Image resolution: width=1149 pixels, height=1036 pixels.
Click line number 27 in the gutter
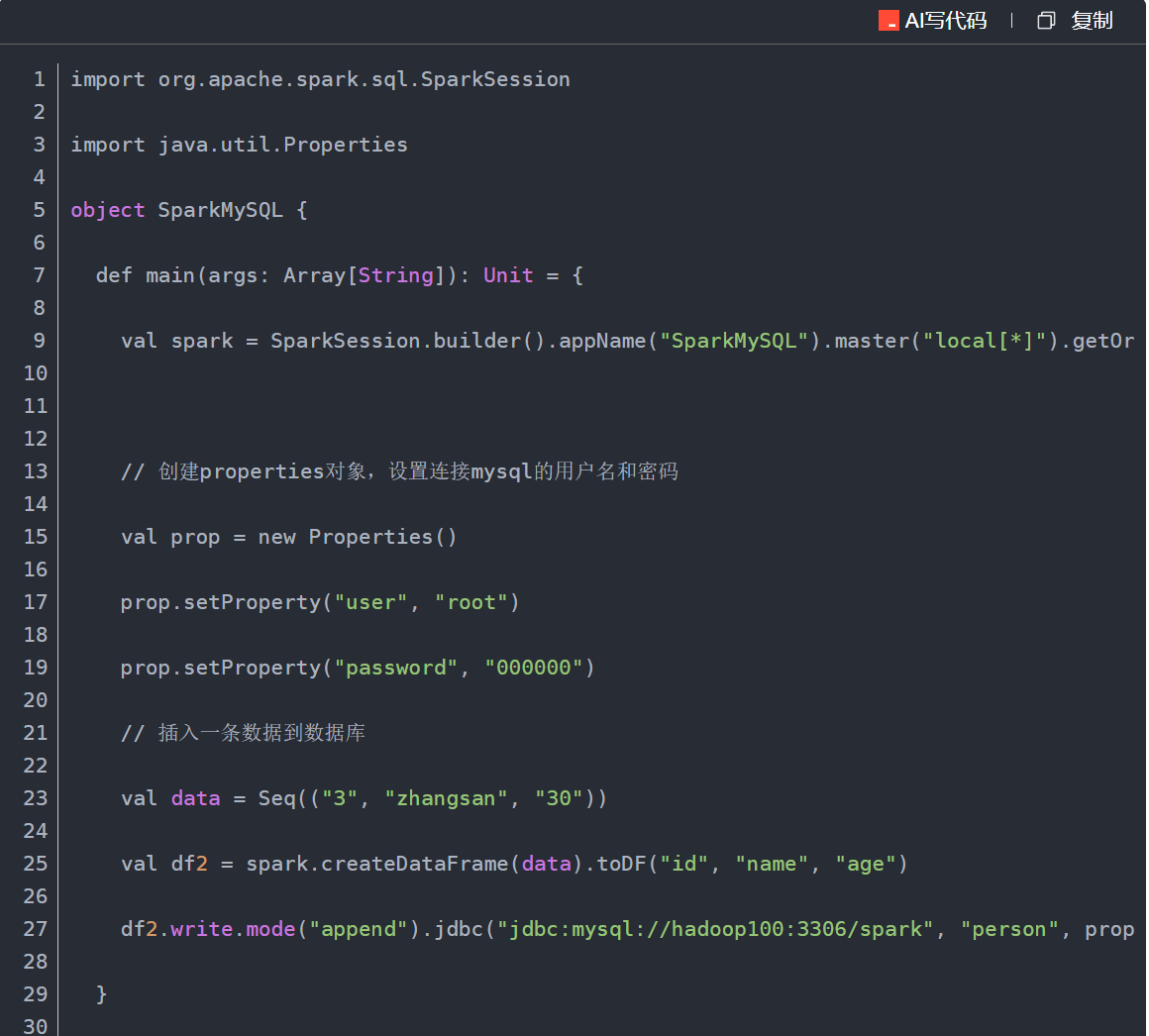[x=35, y=929]
